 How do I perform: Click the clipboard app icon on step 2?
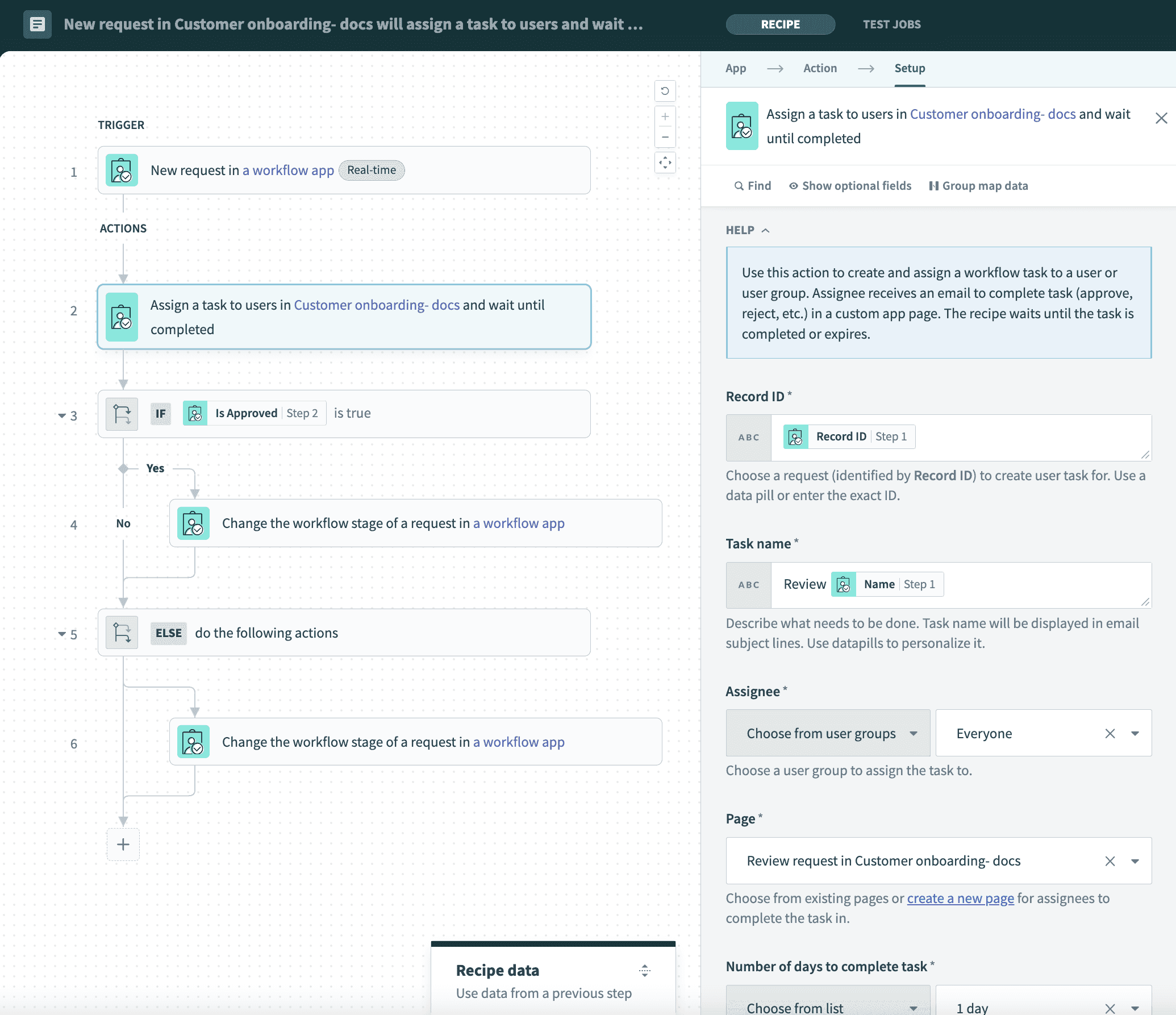tap(122, 317)
